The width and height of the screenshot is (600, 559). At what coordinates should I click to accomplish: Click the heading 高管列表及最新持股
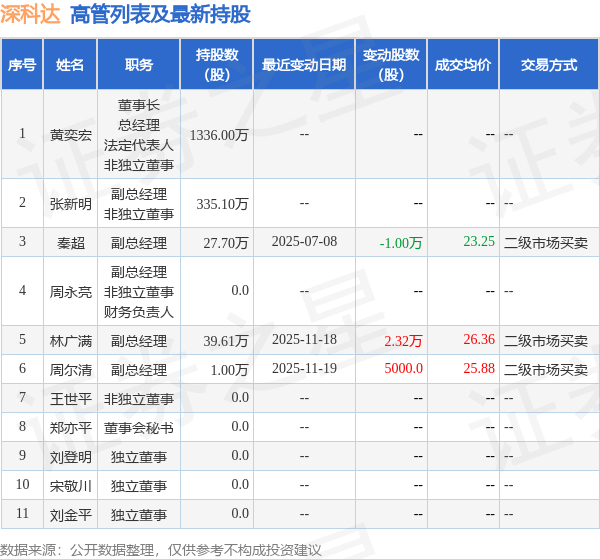point(160,15)
